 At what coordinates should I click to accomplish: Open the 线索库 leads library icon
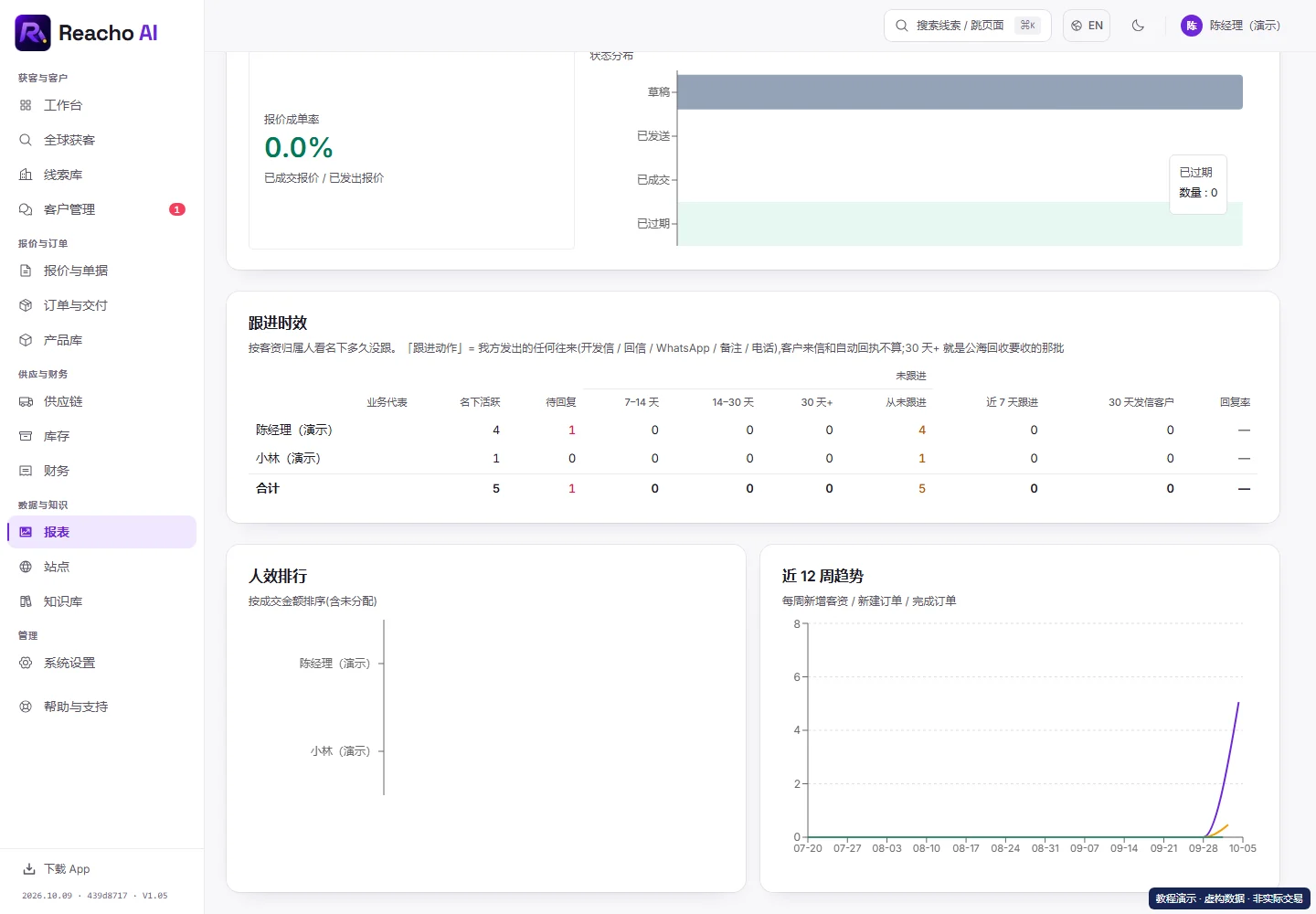pyautogui.click(x=26, y=175)
